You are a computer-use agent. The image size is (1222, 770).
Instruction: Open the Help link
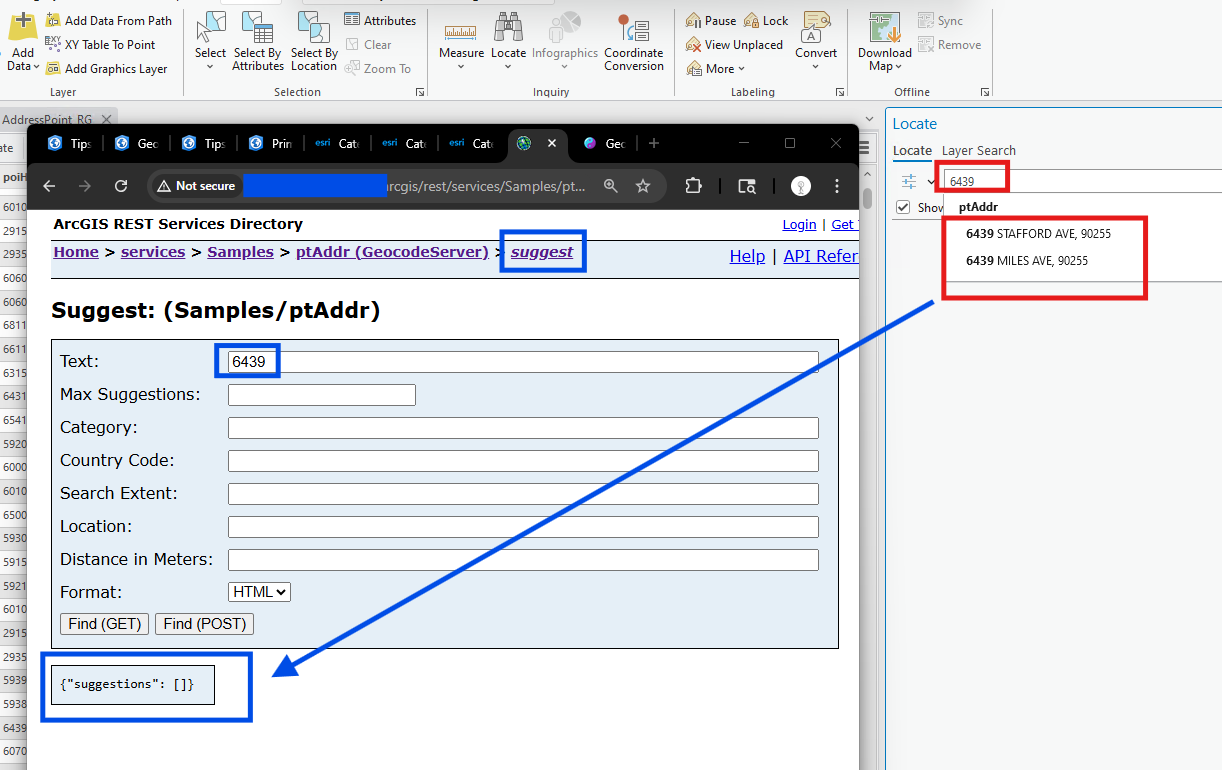tap(747, 256)
